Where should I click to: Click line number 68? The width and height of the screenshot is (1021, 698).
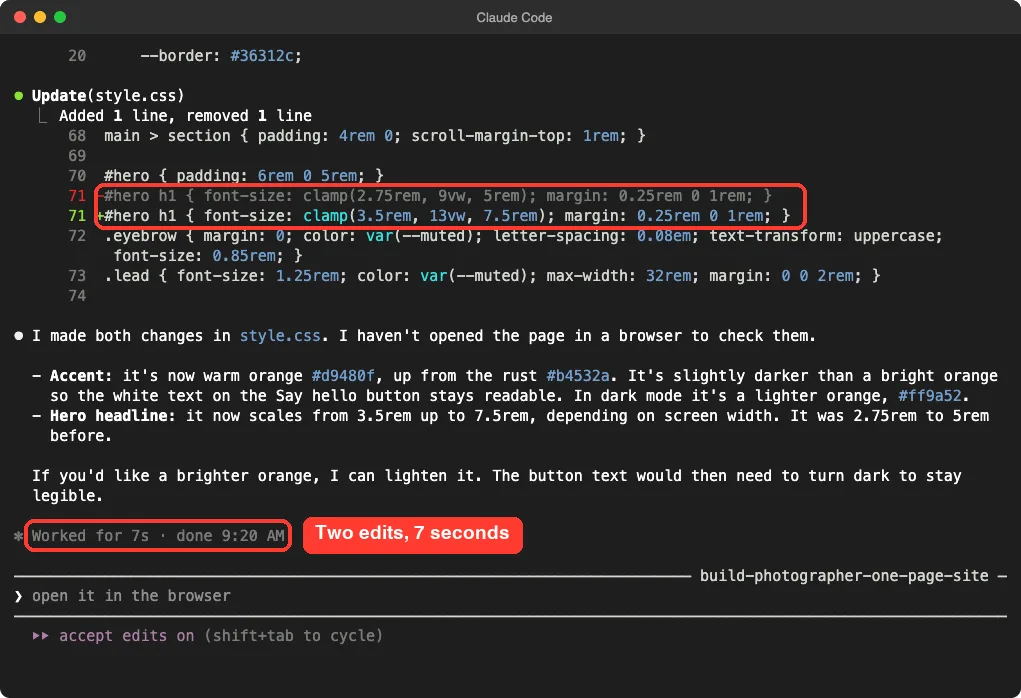[77, 136]
